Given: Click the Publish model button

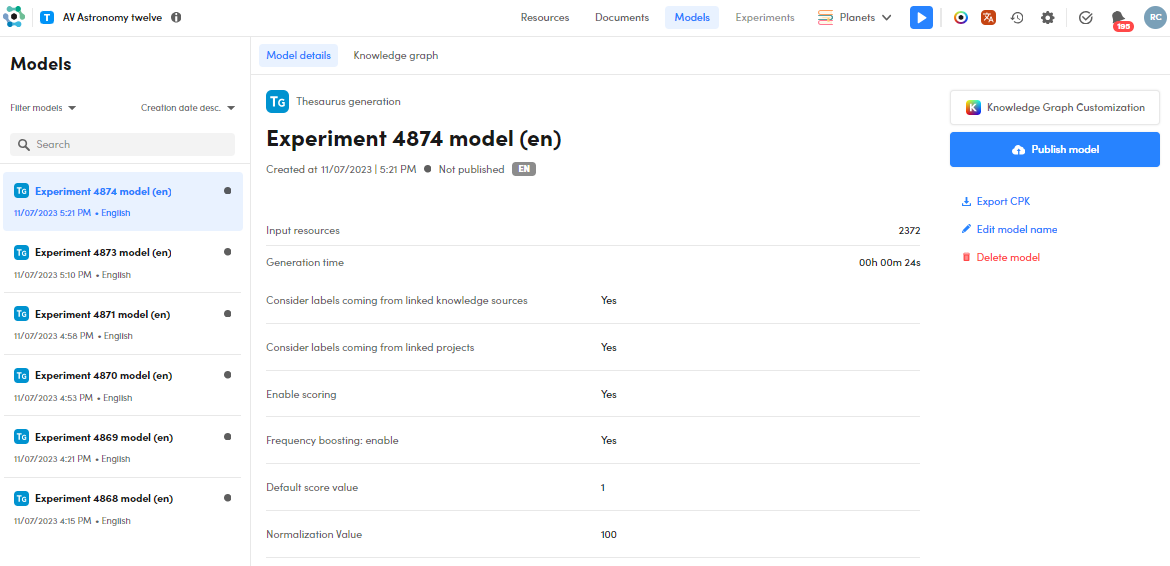Looking at the screenshot, I should coord(1054,150).
